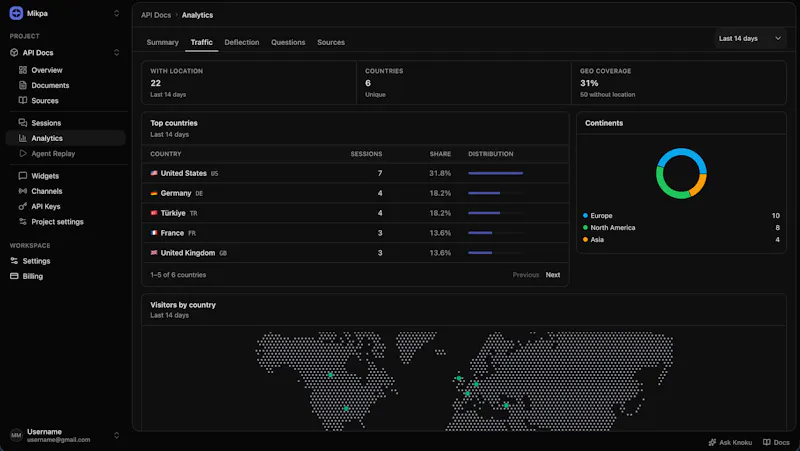Click the Analytics bar chart icon

click(23, 138)
